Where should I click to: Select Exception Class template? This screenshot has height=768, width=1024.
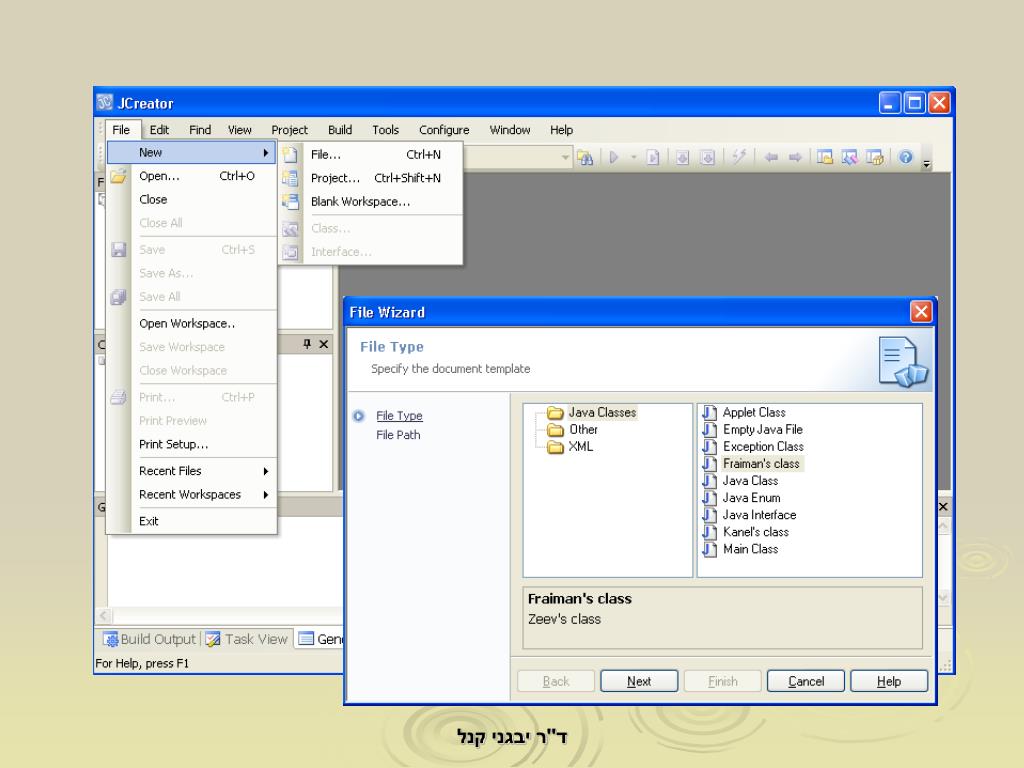(x=763, y=447)
